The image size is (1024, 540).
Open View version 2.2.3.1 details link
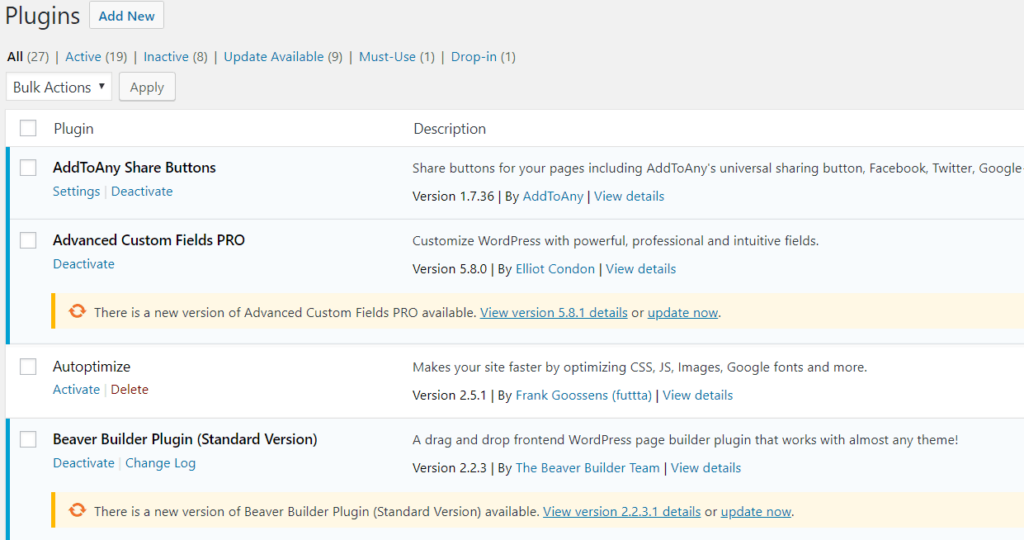(622, 512)
